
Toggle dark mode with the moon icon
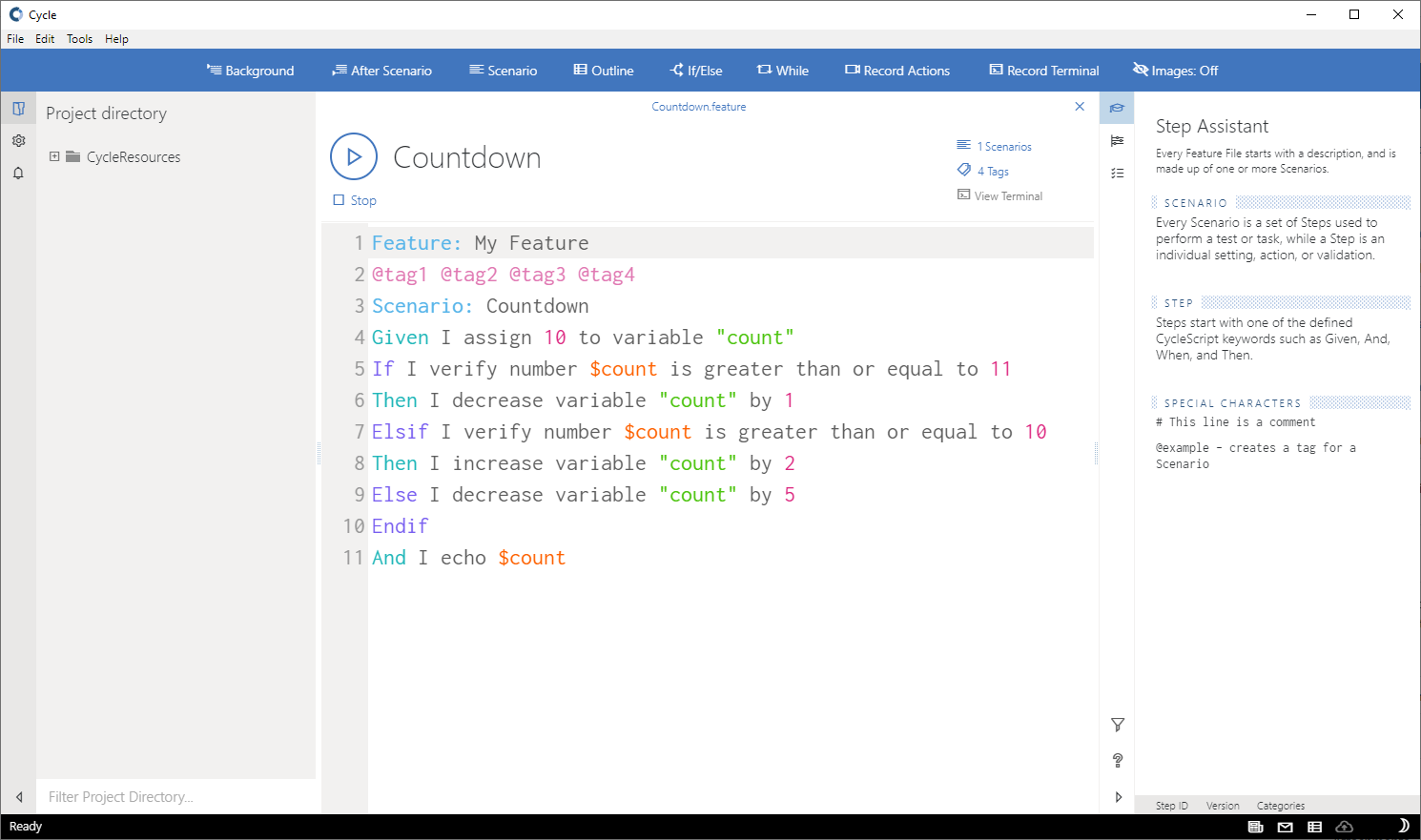[x=1403, y=826]
